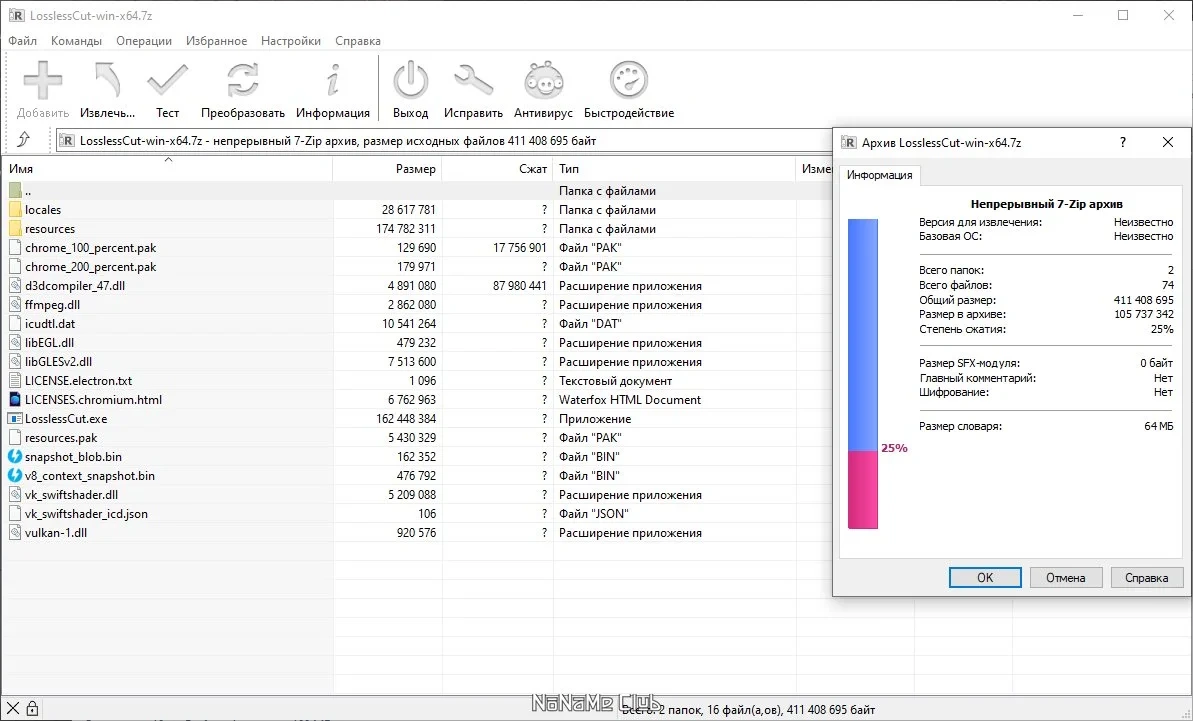Image resolution: width=1193 pixels, height=721 pixels.
Task: Show archive Информация via toolbar icon
Action: point(332,80)
